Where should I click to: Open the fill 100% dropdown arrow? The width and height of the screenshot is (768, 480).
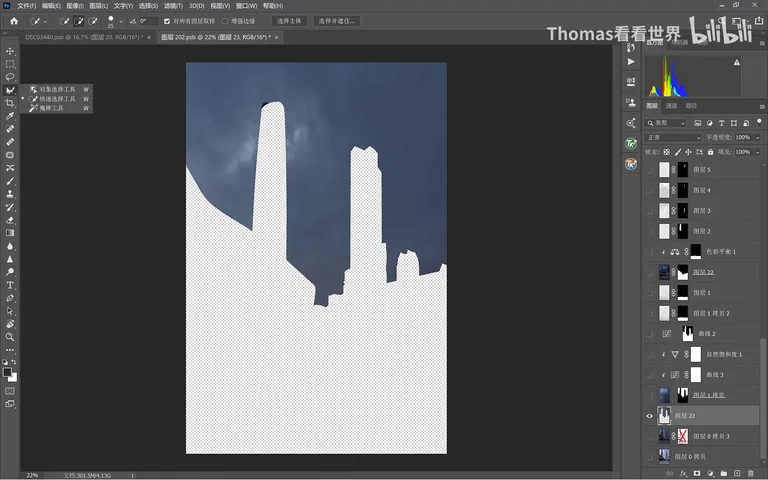[x=758, y=152]
